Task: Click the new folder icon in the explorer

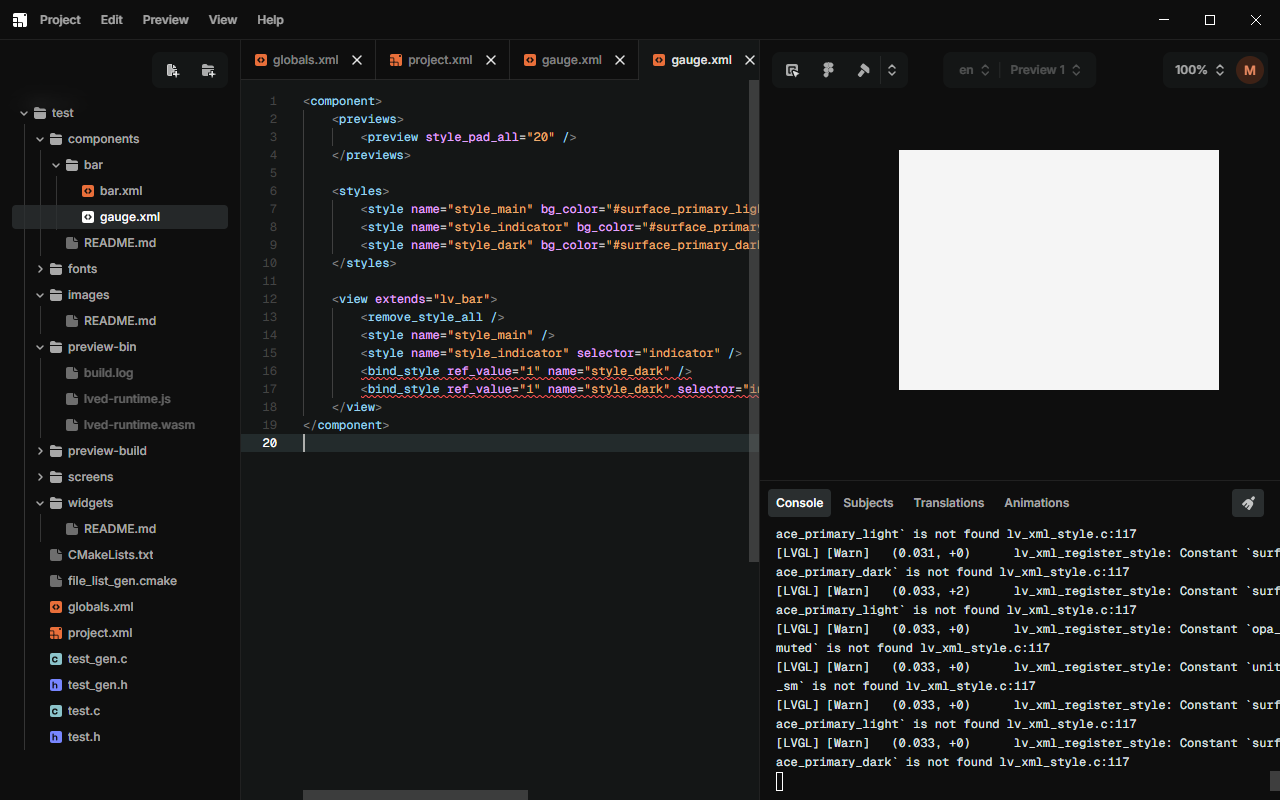Action: (x=208, y=70)
